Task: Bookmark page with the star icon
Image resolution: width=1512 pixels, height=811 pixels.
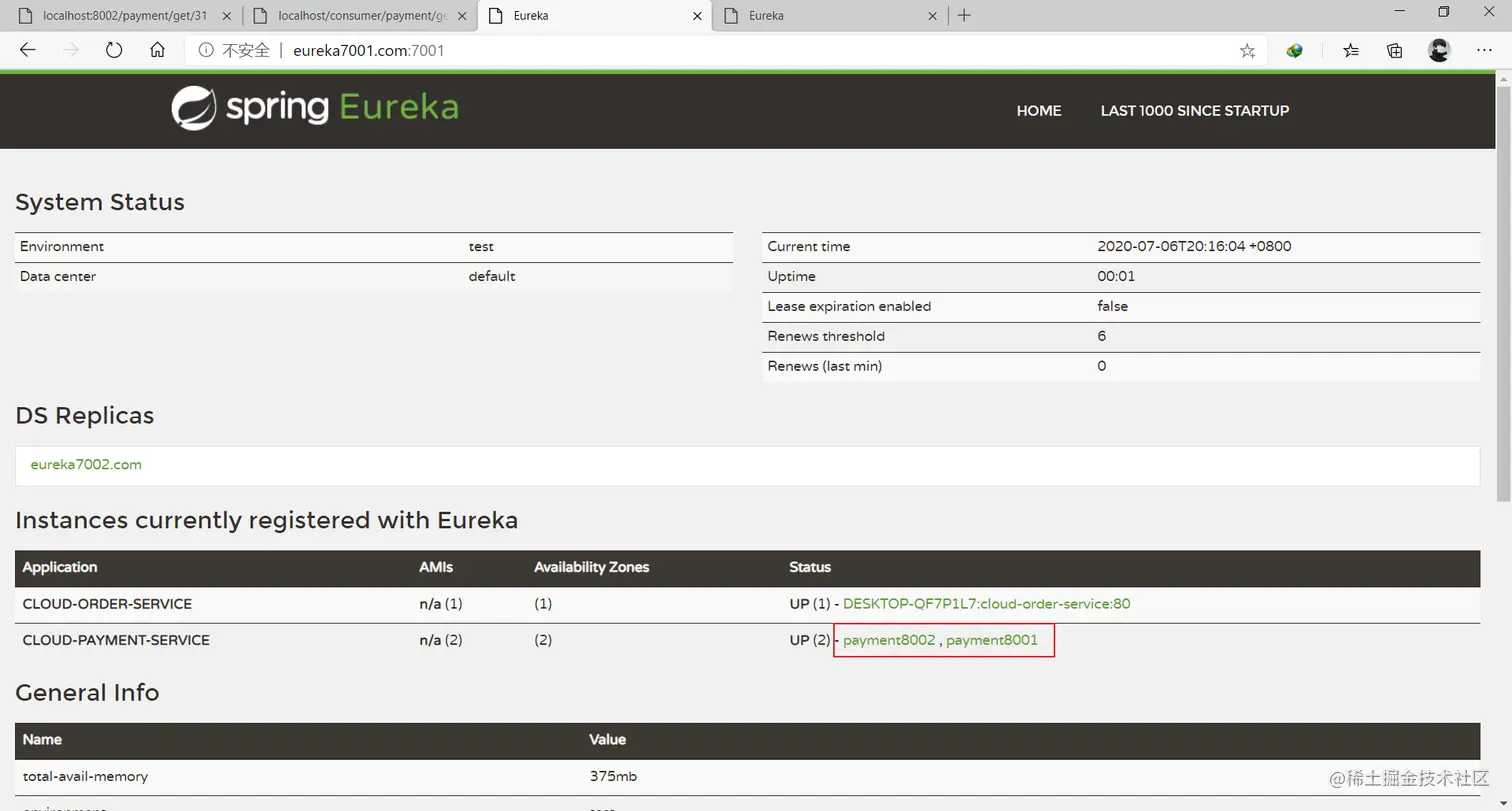Action: [x=1247, y=51]
